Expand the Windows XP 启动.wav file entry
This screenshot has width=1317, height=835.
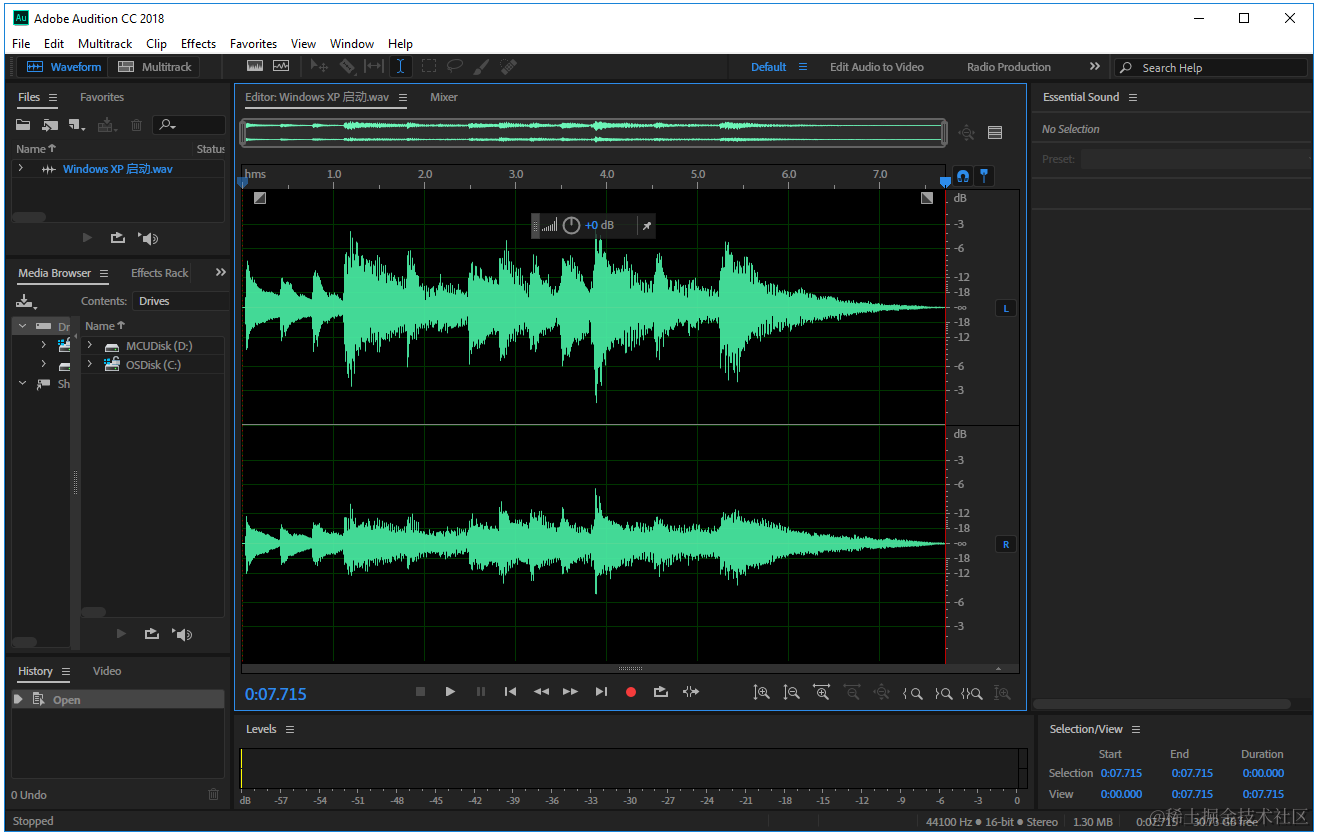pyautogui.click(x=20, y=169)
